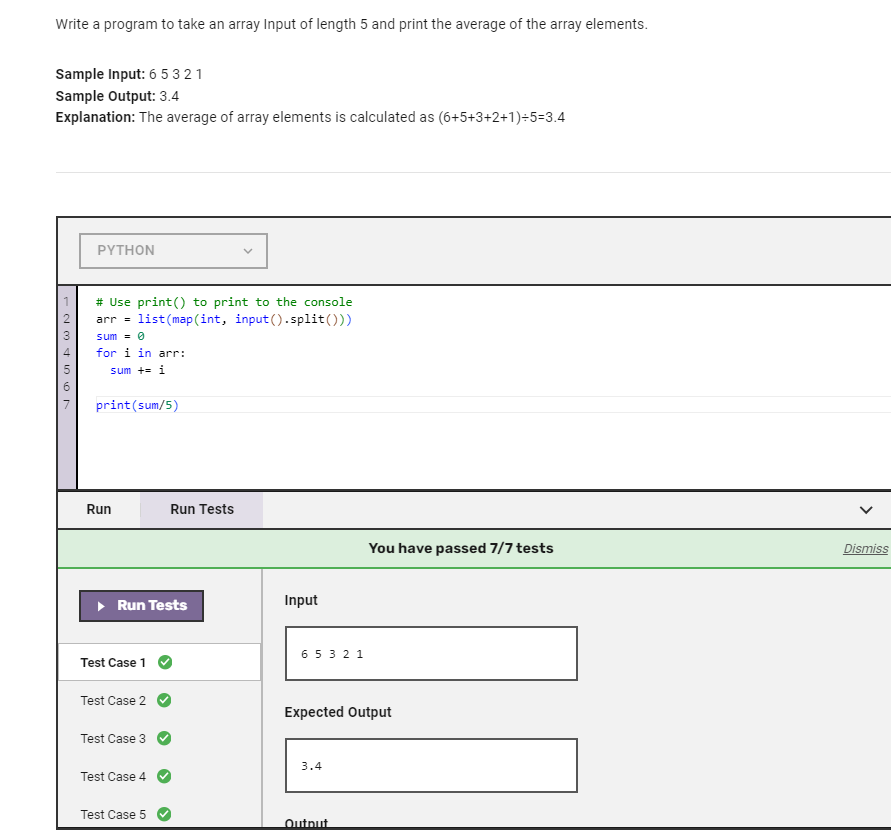Screen dimensions: 891x838
Task: Click green checkmark beside Test Case 1
Action: [x=165, y=662]
